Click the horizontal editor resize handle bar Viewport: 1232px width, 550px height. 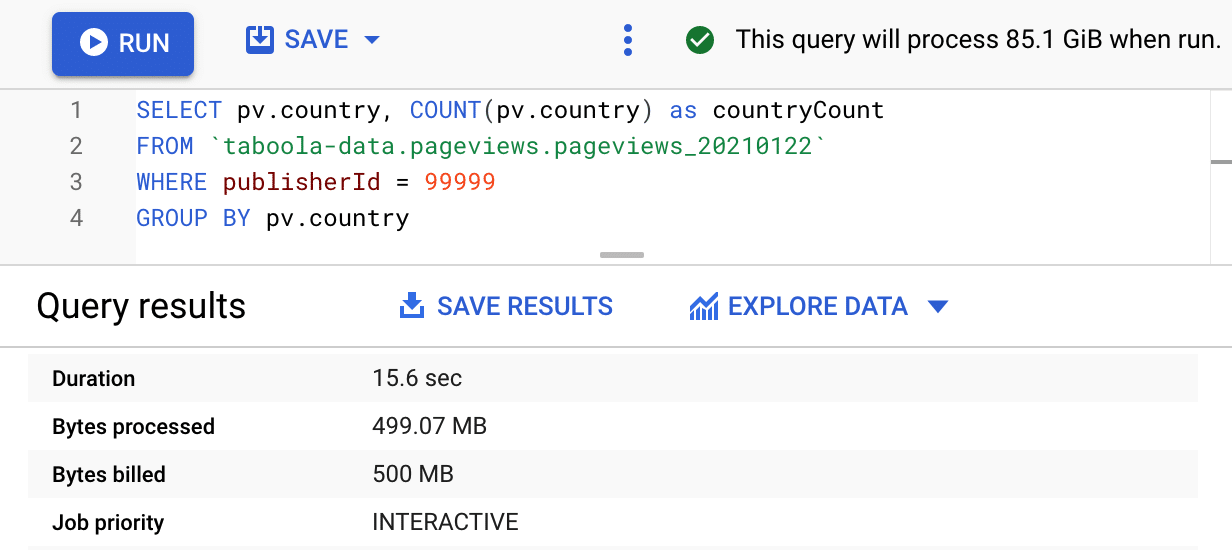tap(622, 255)
